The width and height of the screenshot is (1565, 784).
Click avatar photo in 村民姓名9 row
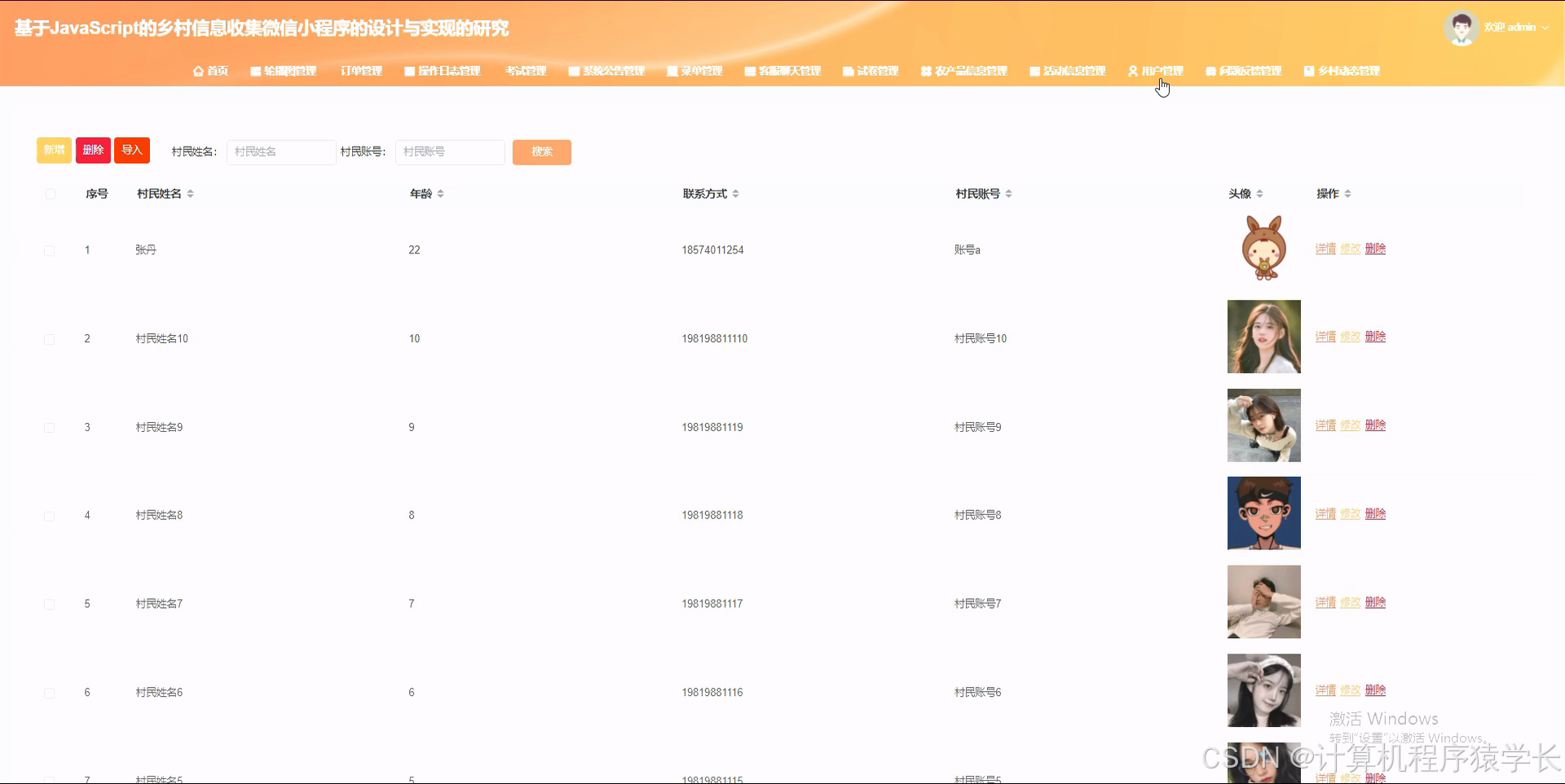click(1264, 425)
